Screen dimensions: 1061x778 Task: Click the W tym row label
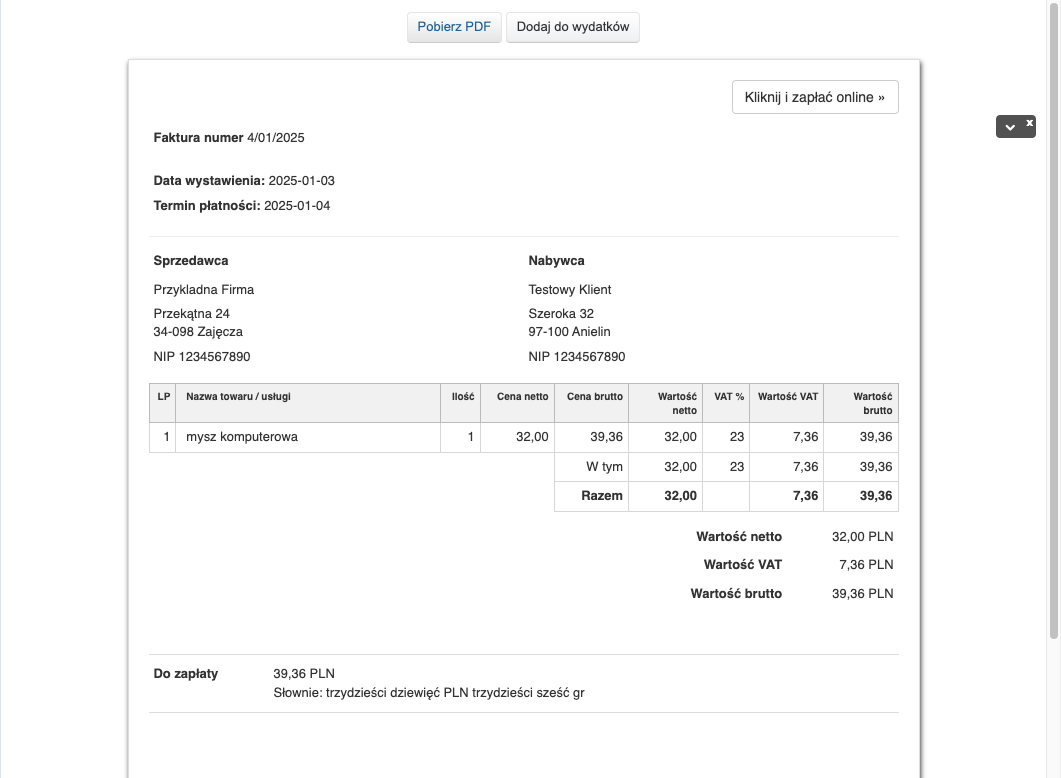click(604, 467)
